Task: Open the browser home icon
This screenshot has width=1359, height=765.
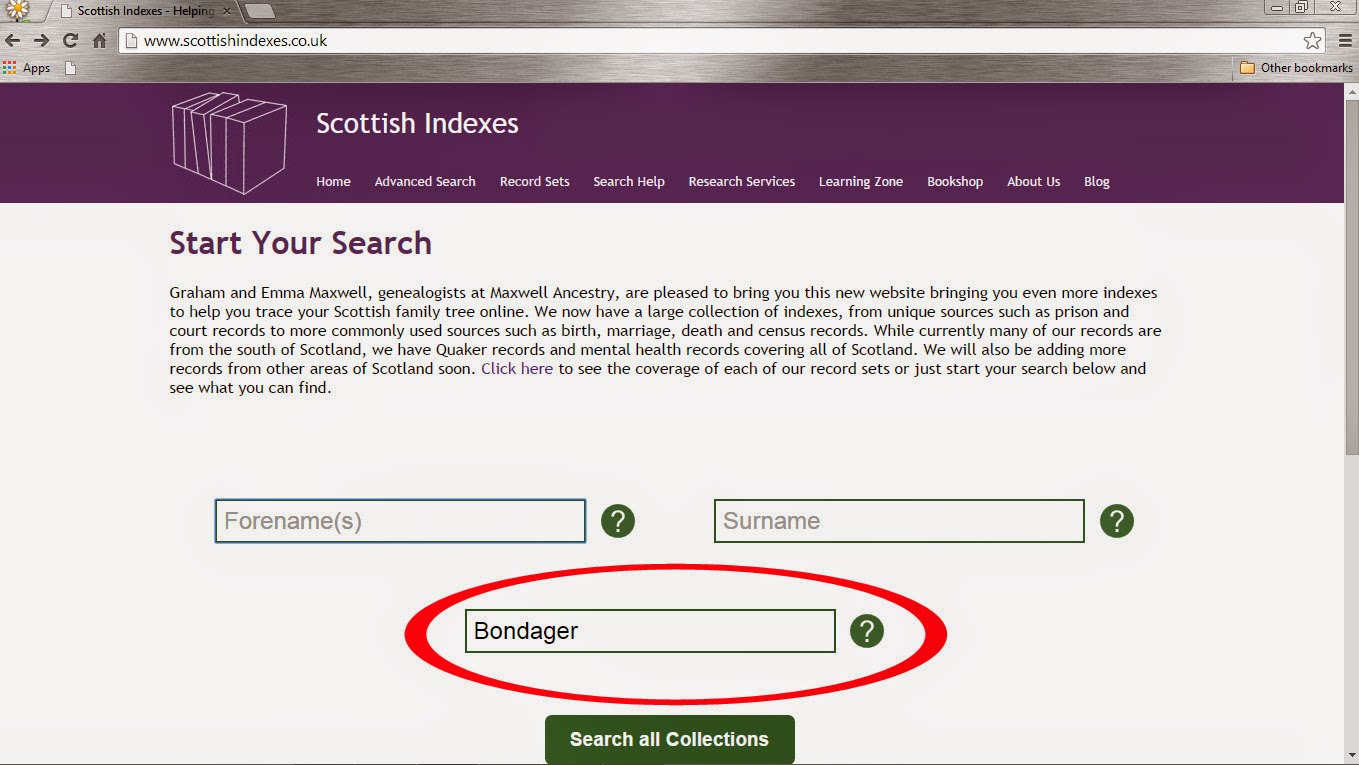Action: pos(99,41)
